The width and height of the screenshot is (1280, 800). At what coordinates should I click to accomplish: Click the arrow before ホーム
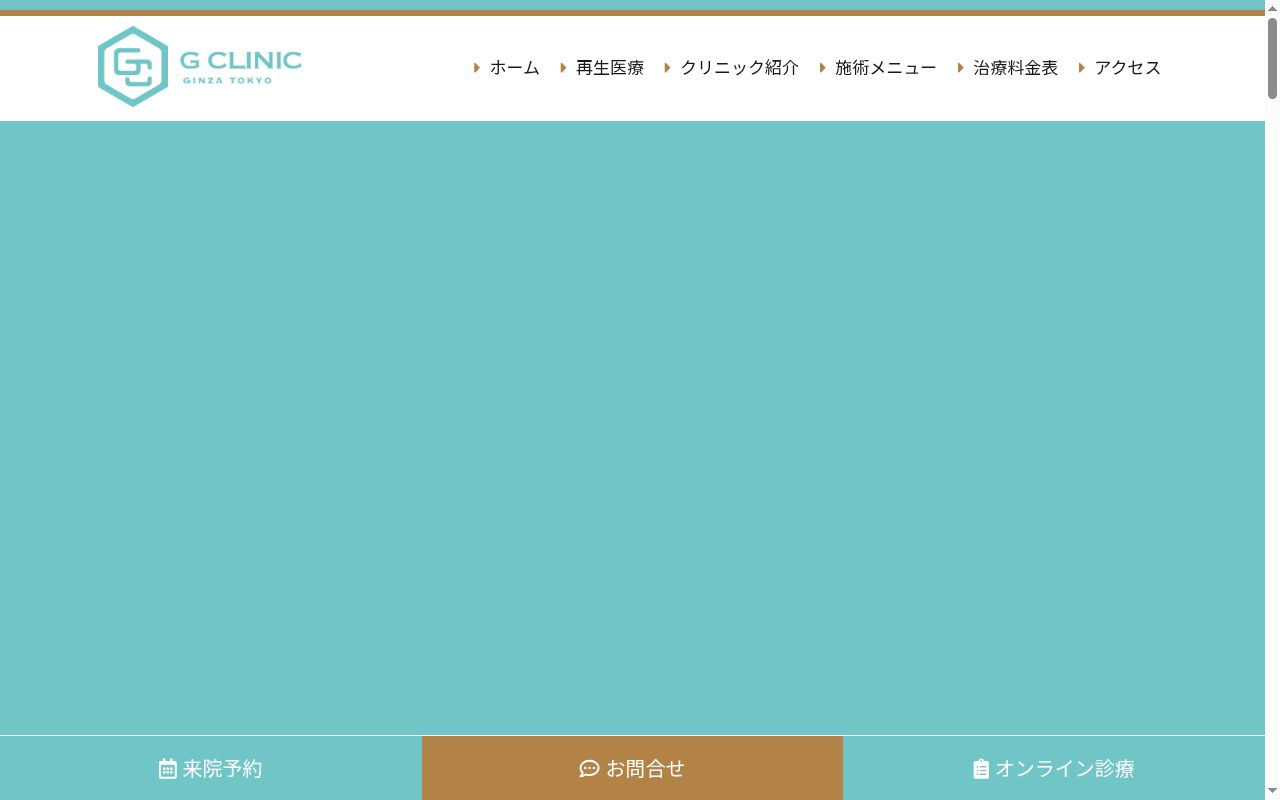point(477,68)
